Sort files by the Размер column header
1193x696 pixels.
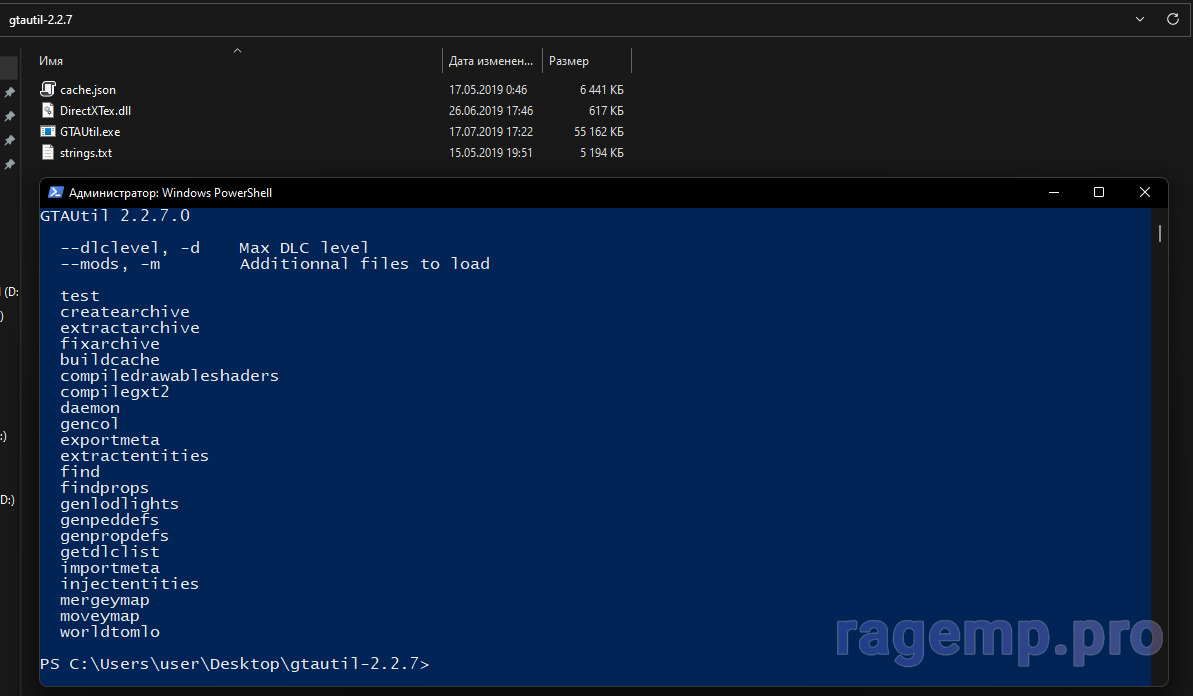point(569,61)
